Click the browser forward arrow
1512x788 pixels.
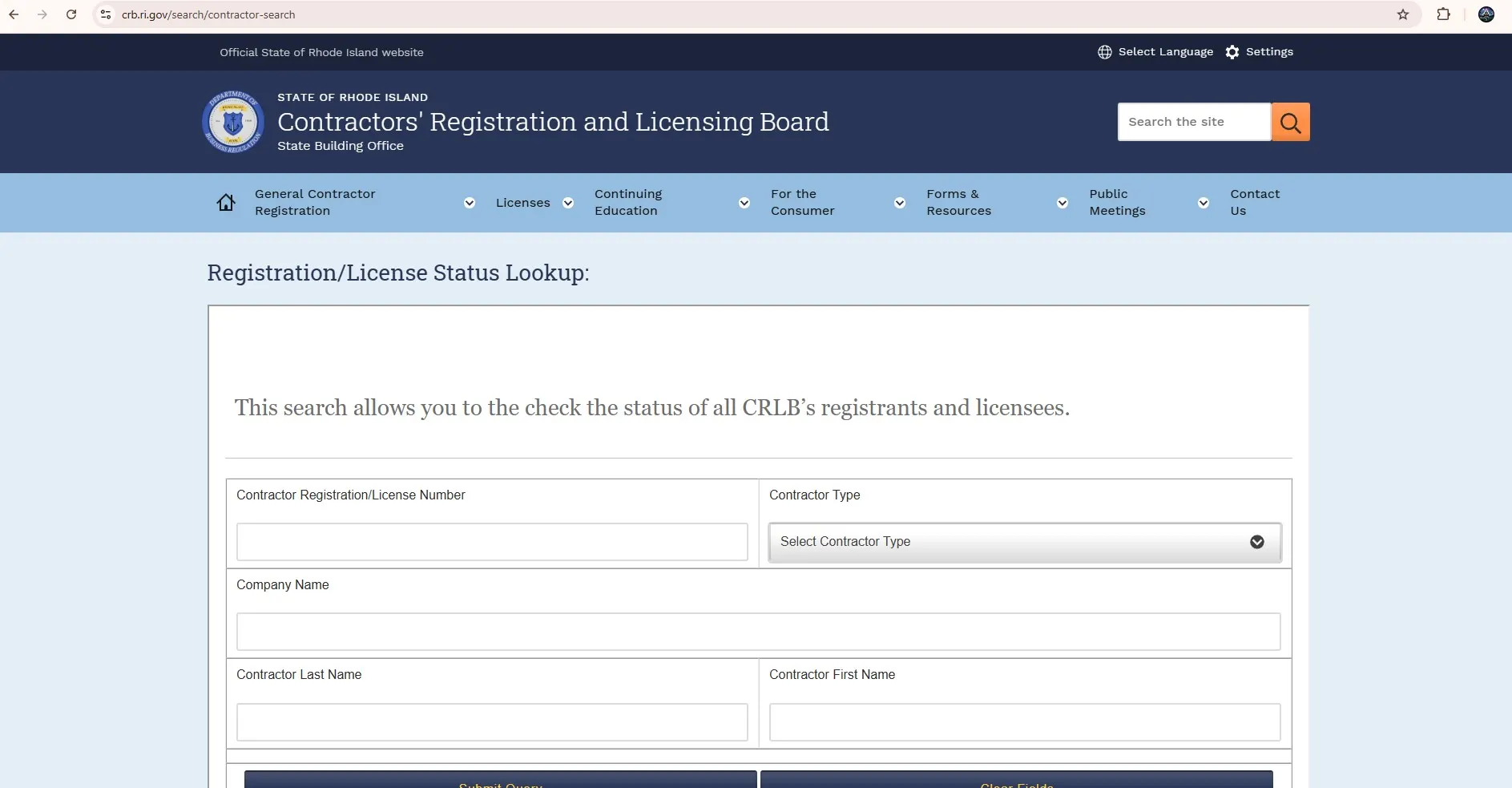[42, 14]
